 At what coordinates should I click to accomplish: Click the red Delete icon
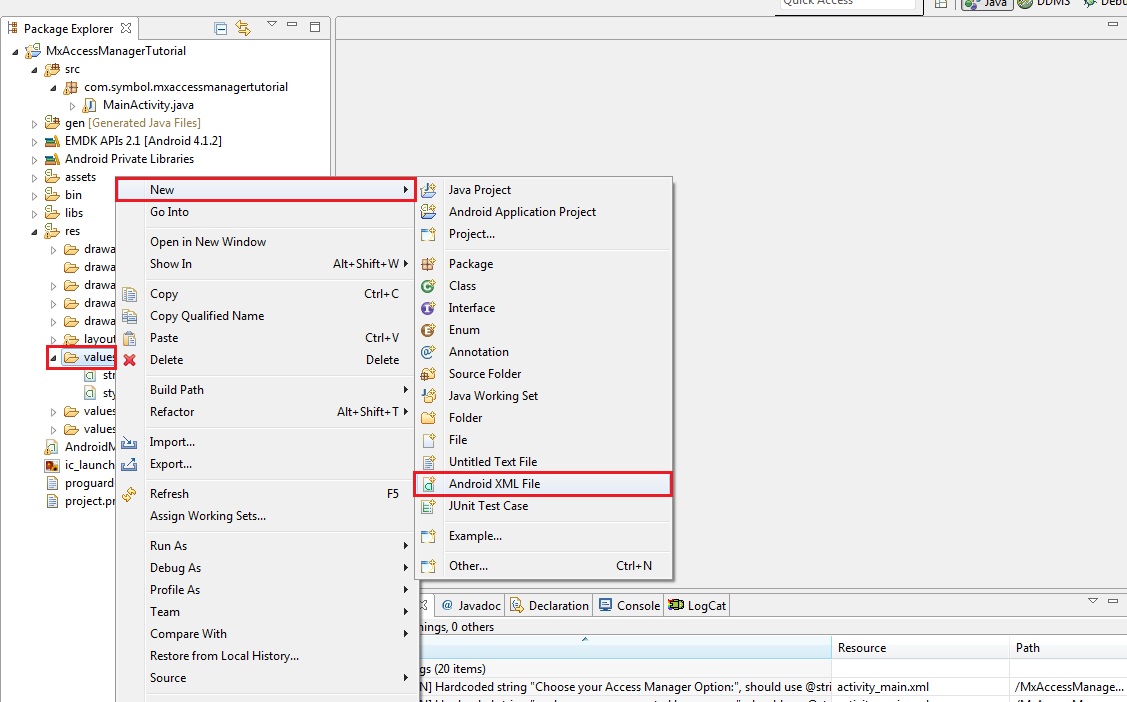pos(129,360)
